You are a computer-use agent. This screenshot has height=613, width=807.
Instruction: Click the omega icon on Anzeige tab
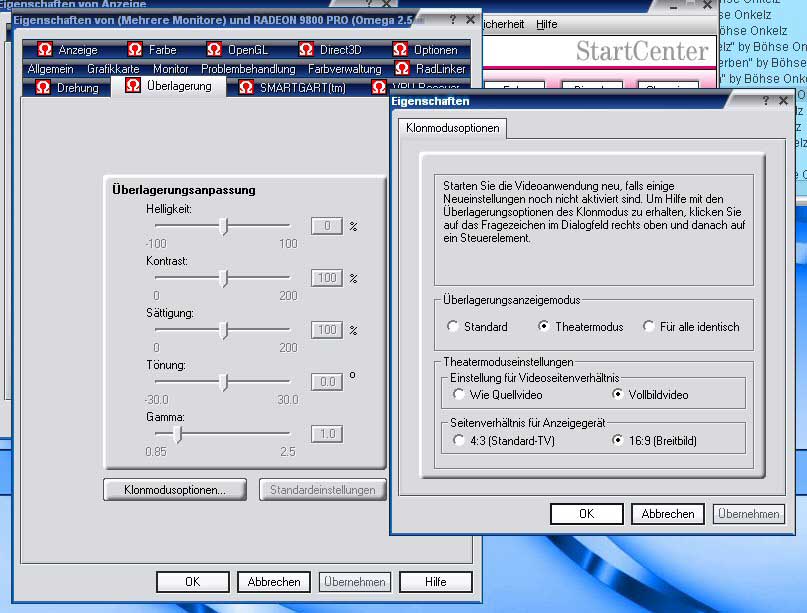tap(45, 49)
